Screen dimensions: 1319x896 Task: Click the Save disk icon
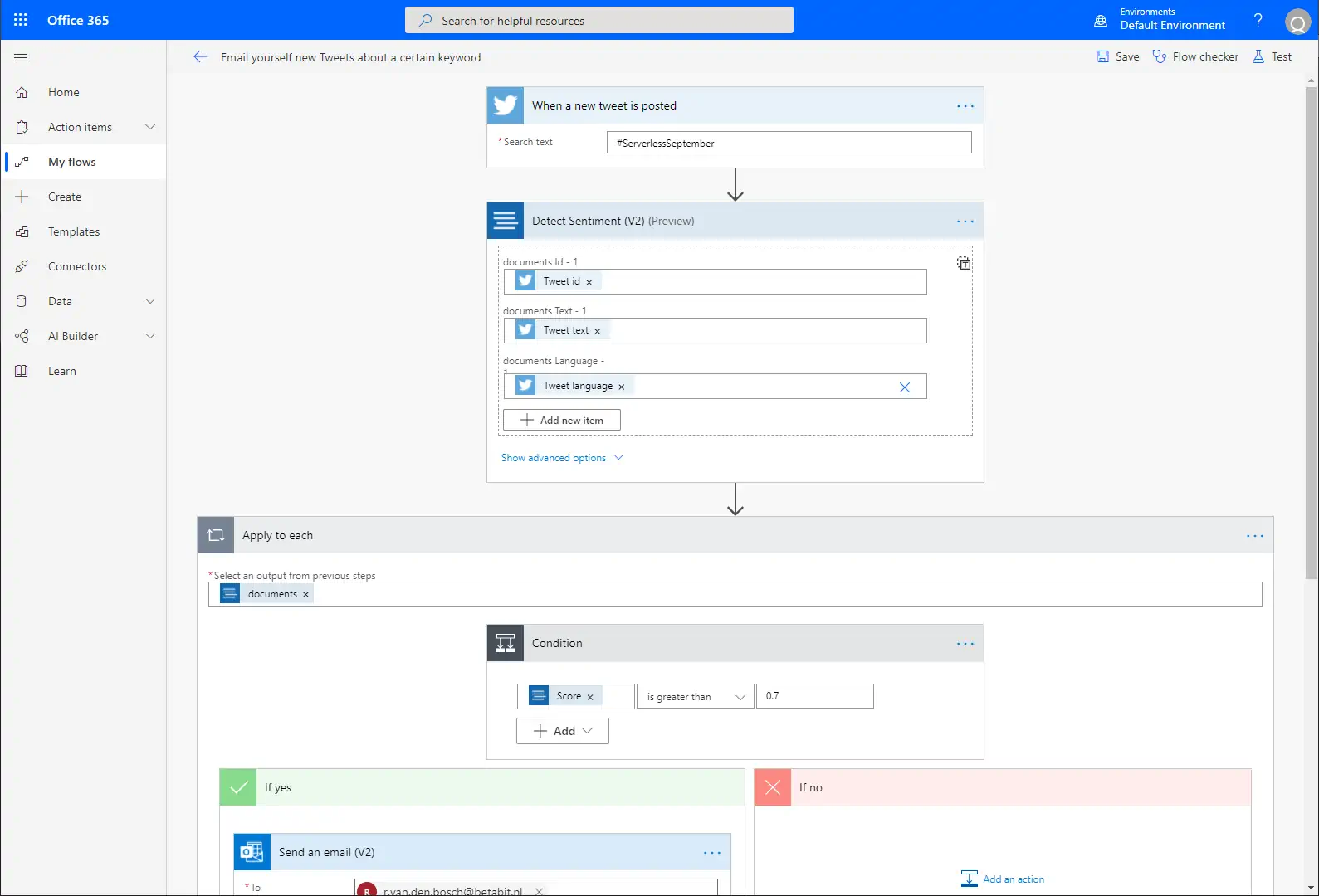(x=1102, y=56)
